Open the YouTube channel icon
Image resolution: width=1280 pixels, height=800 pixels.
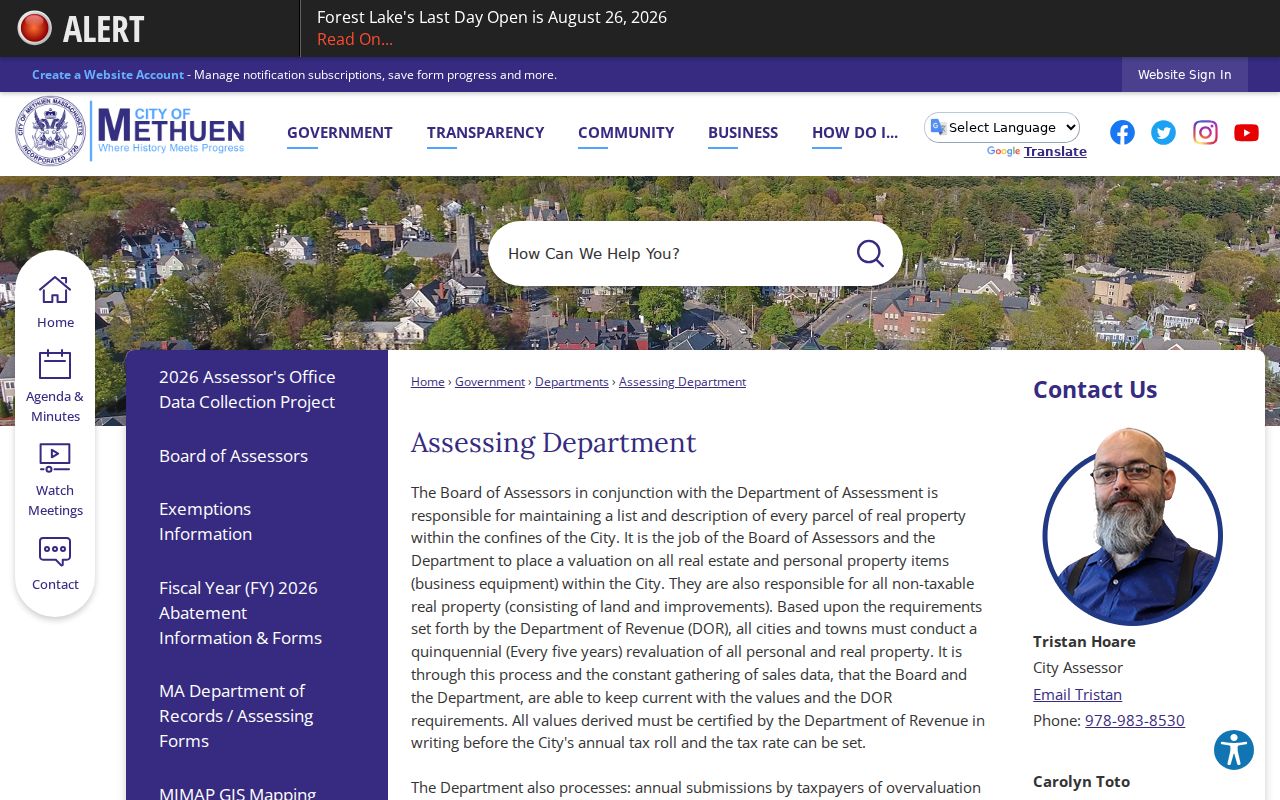[x=1246, y=132]
